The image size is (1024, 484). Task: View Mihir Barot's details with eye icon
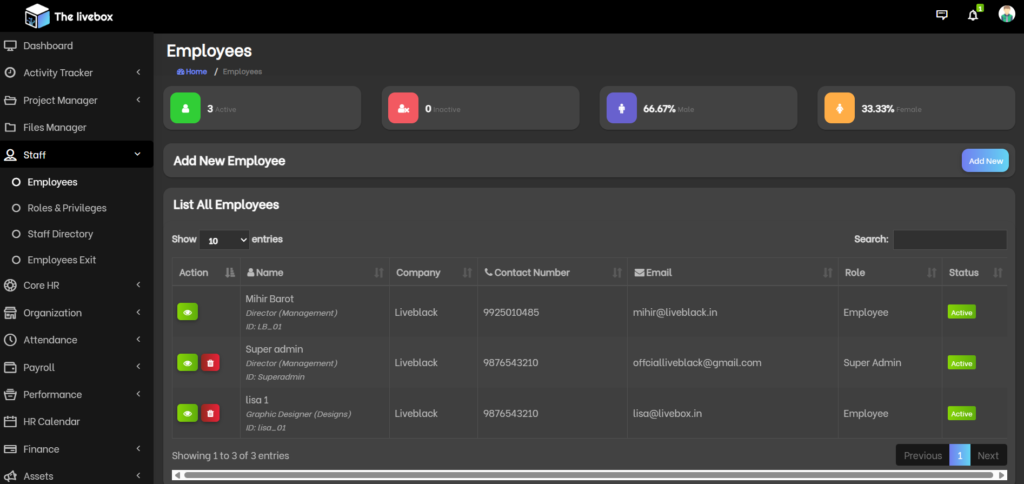pyautogui.click(x=188, y=312)
